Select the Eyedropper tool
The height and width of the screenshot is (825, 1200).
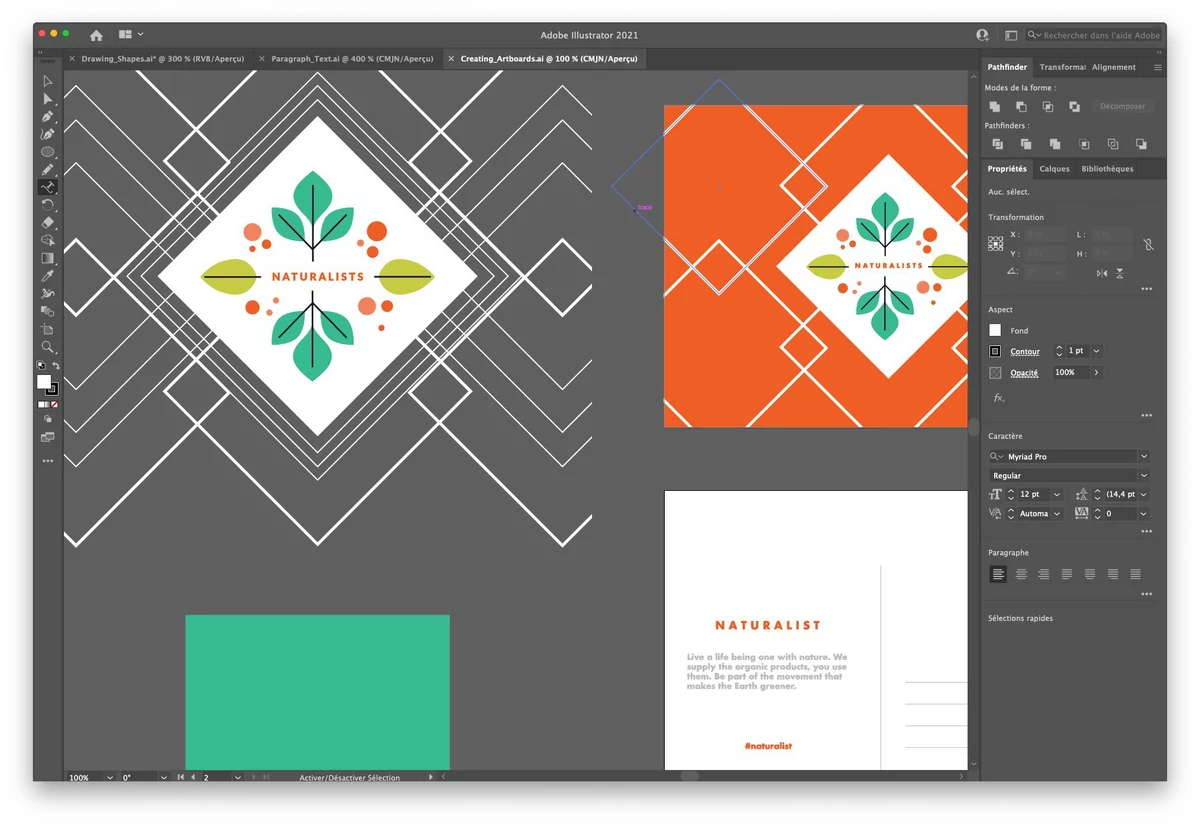point(47,276)
